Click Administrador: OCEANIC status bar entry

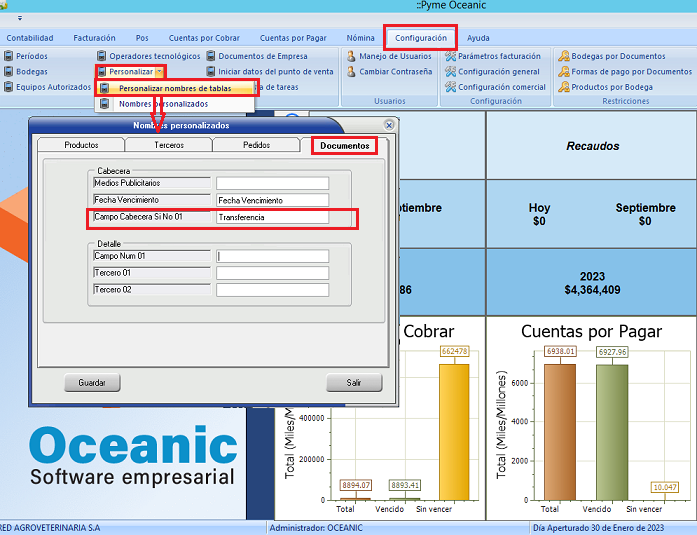316,528
